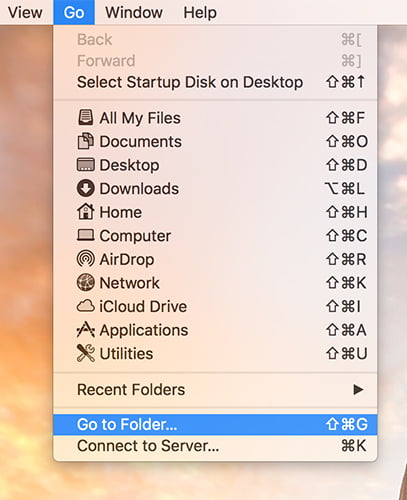Expand the Recent Folders submenu arrow
Image resolution: width=407 pixels, height=500 pixels.
[x=358, y=389]
